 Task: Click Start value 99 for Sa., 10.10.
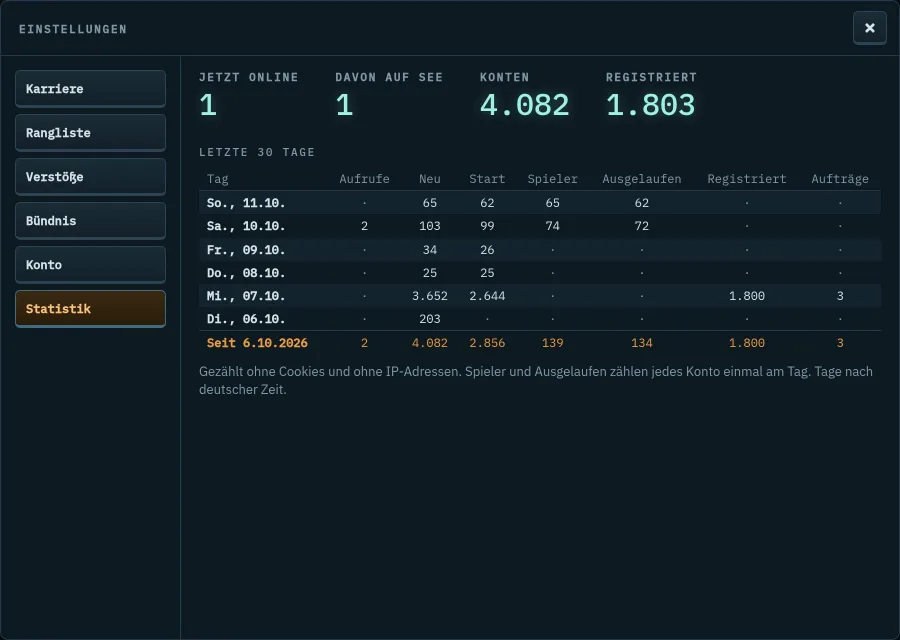487,226
